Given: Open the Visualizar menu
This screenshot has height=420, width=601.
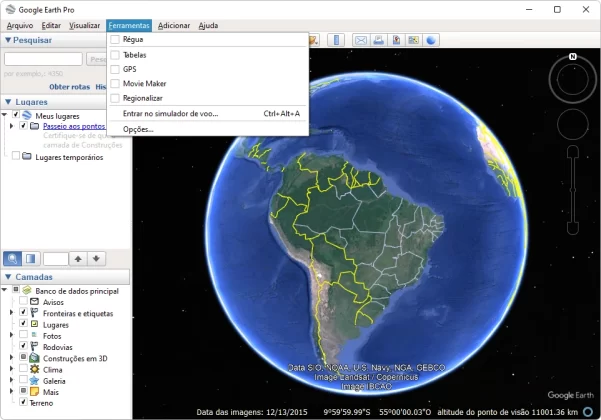Looking at the screenshot, I should [x=84, y=26].
